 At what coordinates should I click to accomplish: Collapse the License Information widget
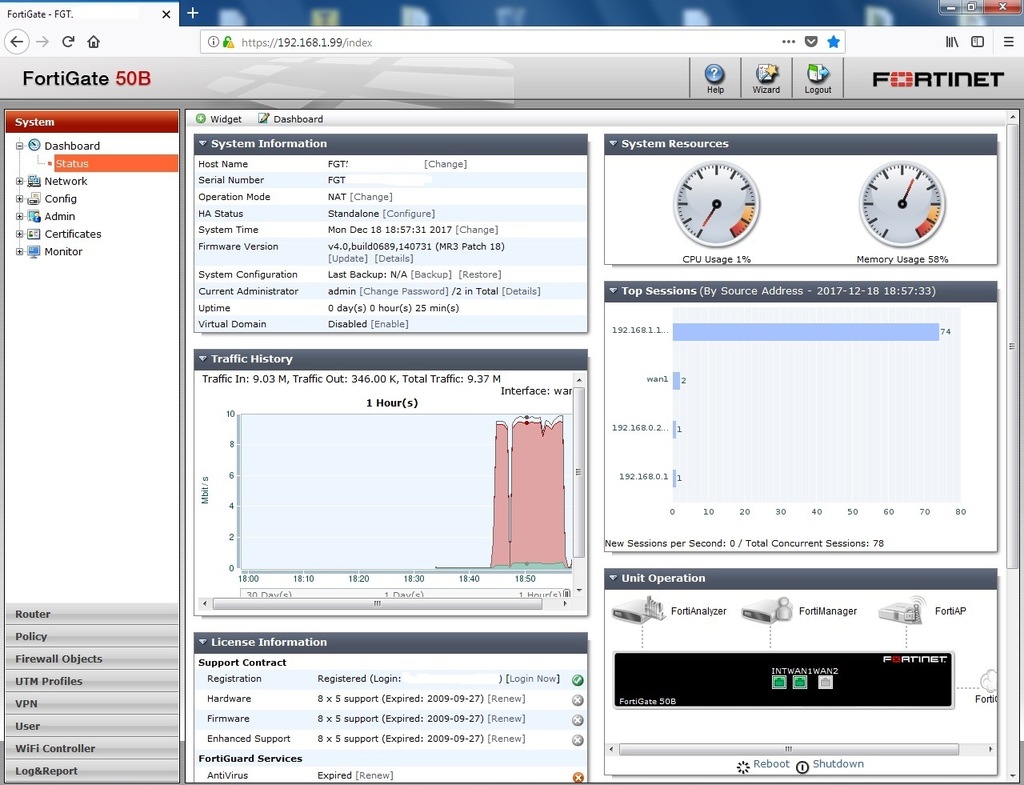203,642
